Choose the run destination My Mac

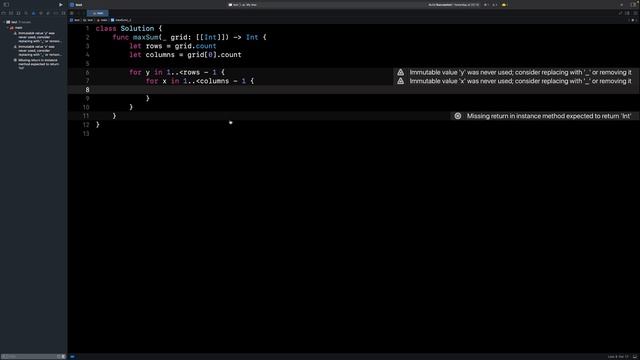(249, 5)
